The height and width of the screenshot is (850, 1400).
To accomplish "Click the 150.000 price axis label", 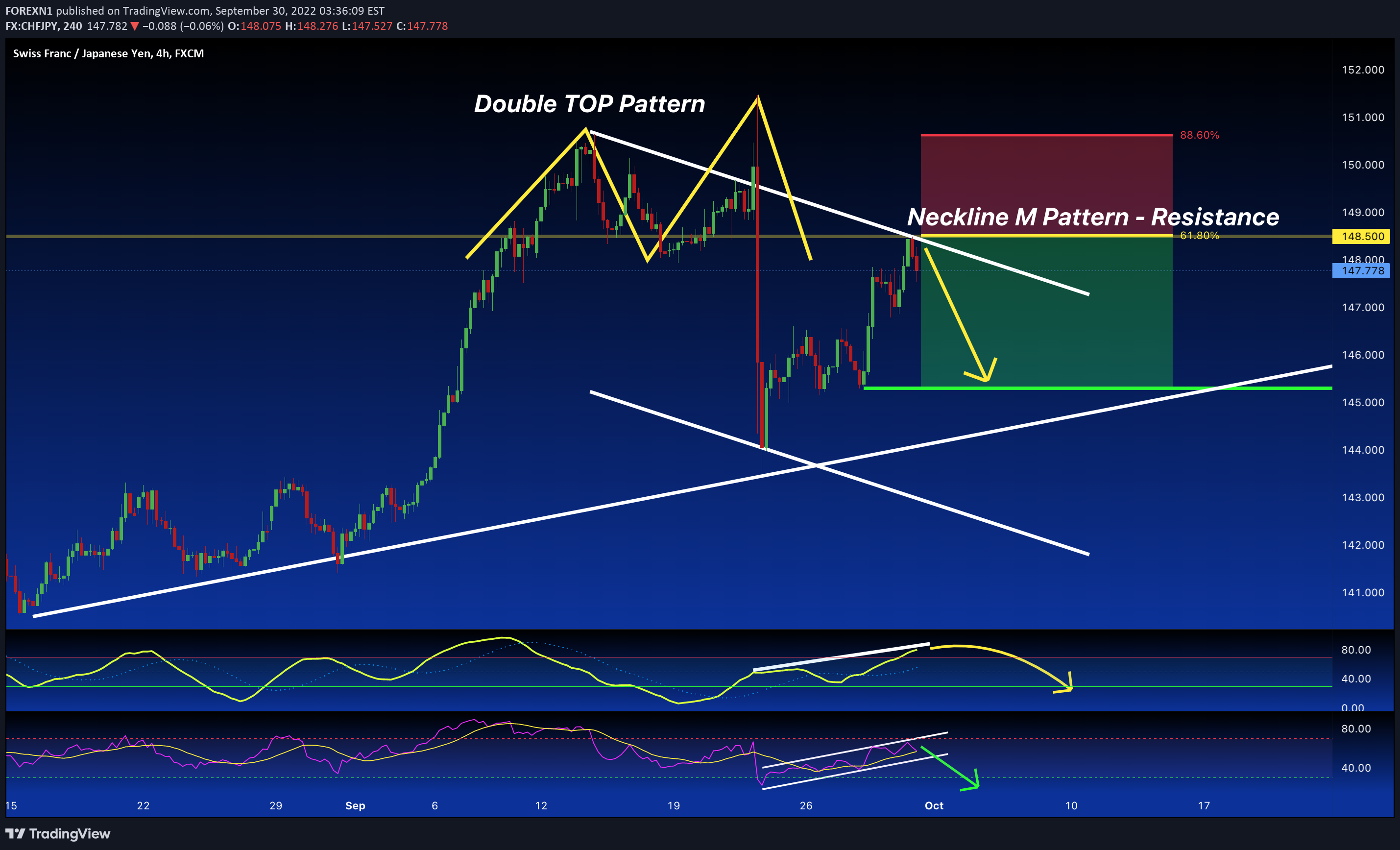I will click(1363, 165).
